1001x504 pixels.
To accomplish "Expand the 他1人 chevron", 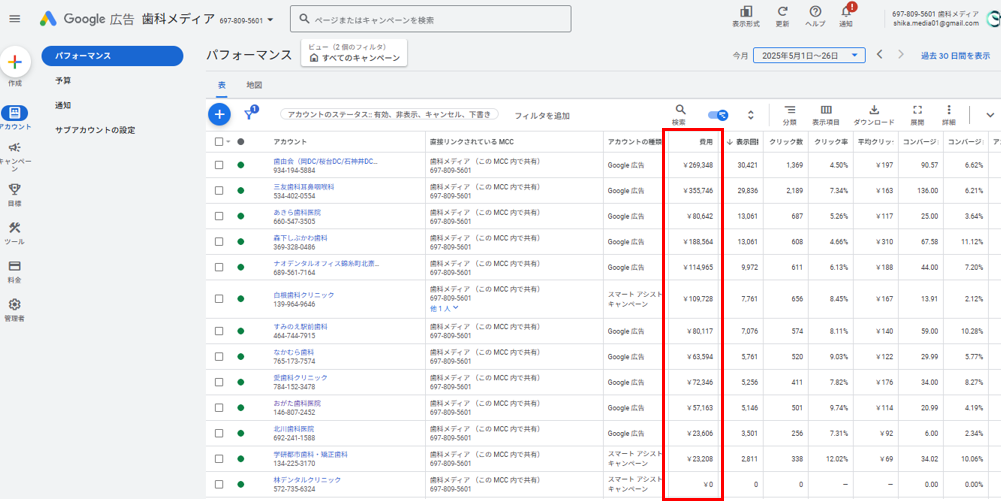I will click(456, 308).
